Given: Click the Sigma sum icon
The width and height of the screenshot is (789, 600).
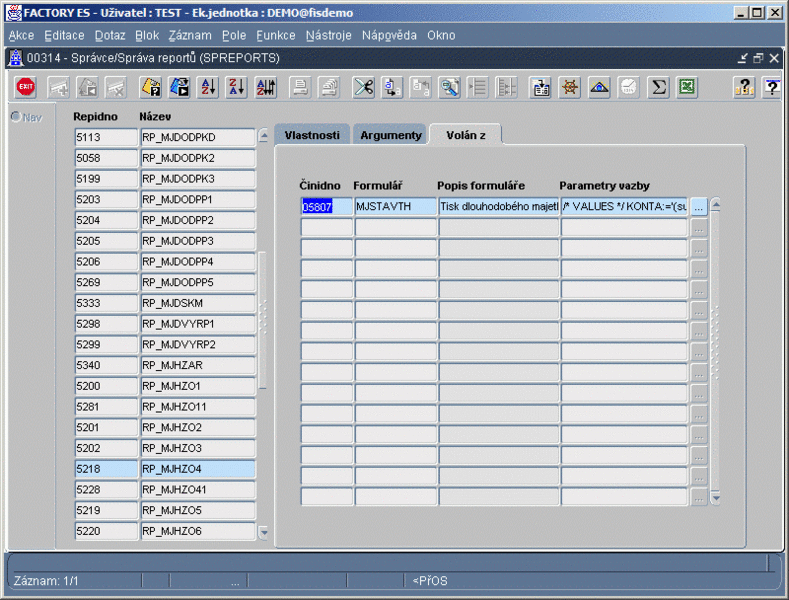Looking at the screenshot, I should (x=658, y=88).
